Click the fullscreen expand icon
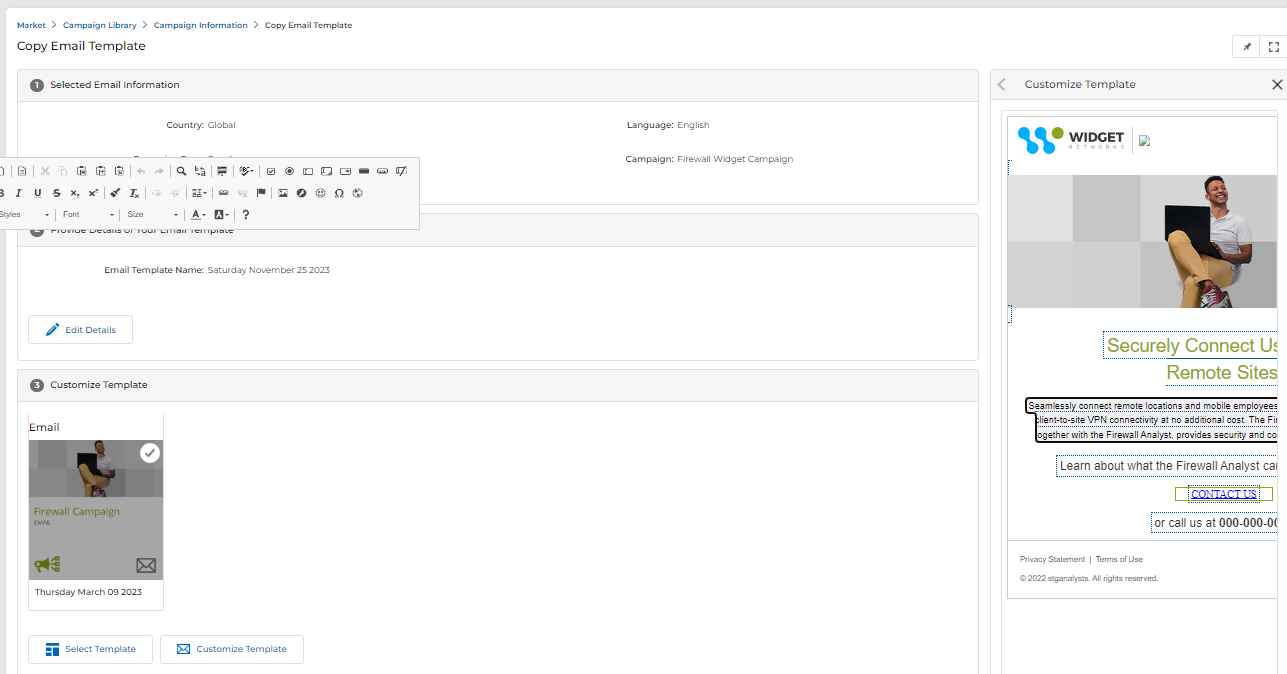Screen dimensions: 1287x674 tap(1273, 47)
